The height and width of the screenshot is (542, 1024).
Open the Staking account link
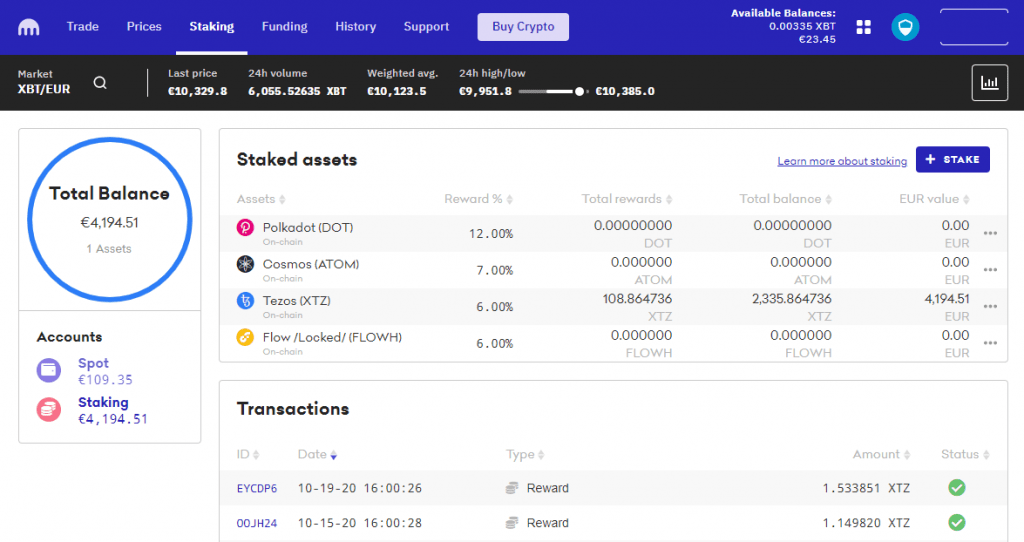(x=103, y=402)
